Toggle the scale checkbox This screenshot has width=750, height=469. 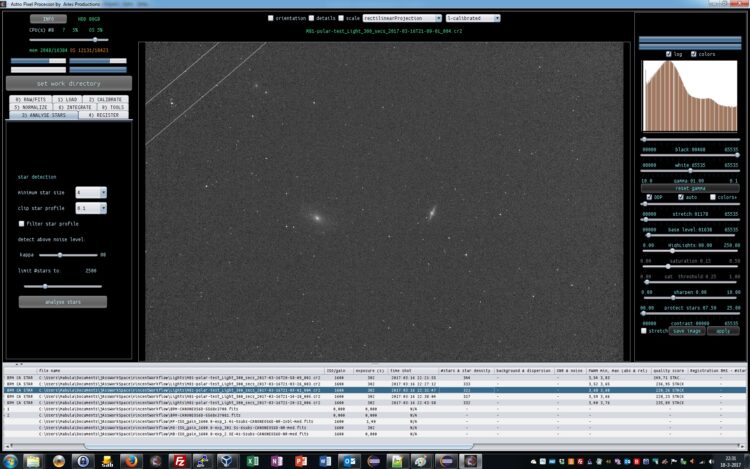[x=341, y=18]
